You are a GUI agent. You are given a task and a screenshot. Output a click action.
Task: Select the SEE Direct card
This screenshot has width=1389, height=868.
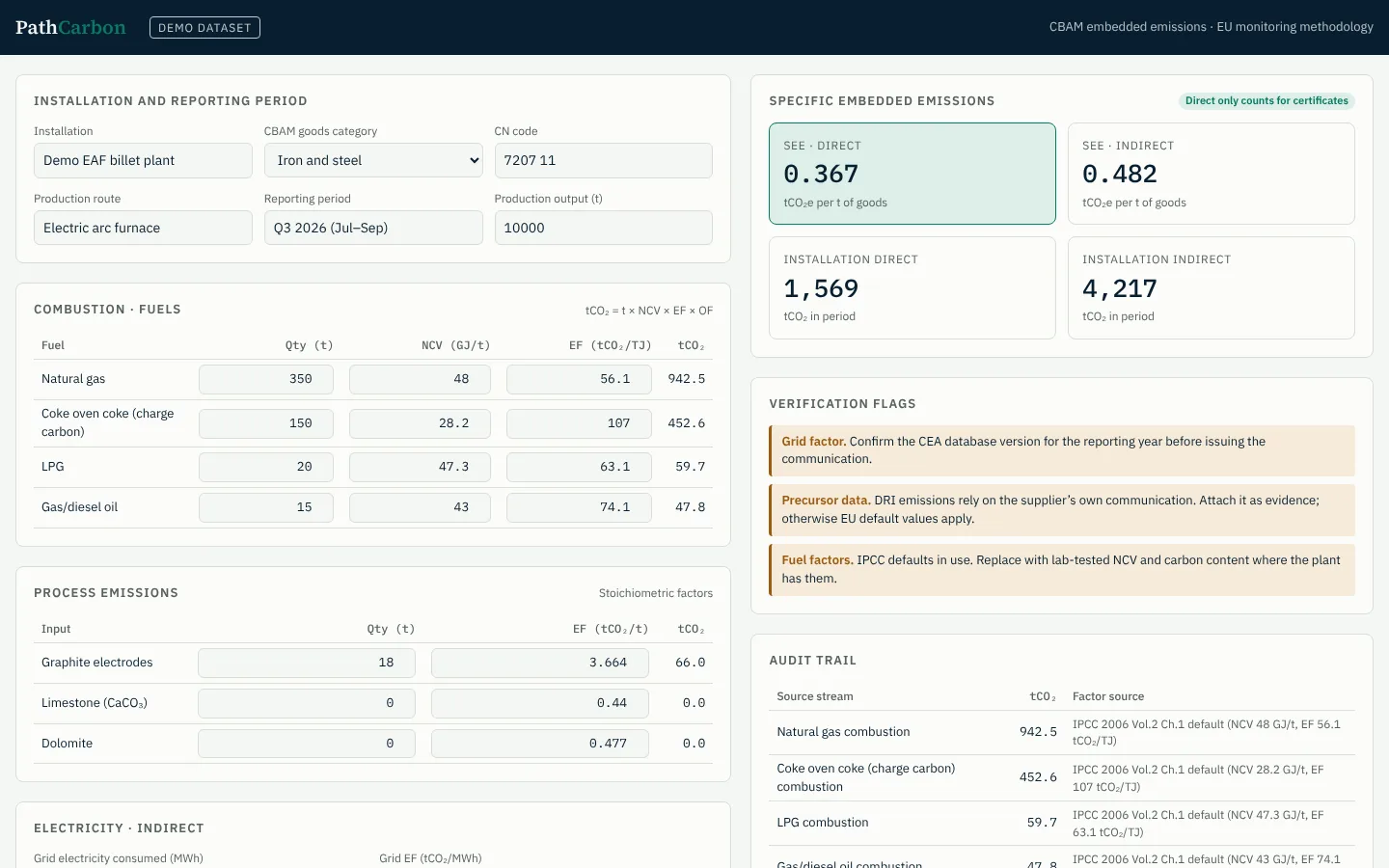tap(912, 174)
